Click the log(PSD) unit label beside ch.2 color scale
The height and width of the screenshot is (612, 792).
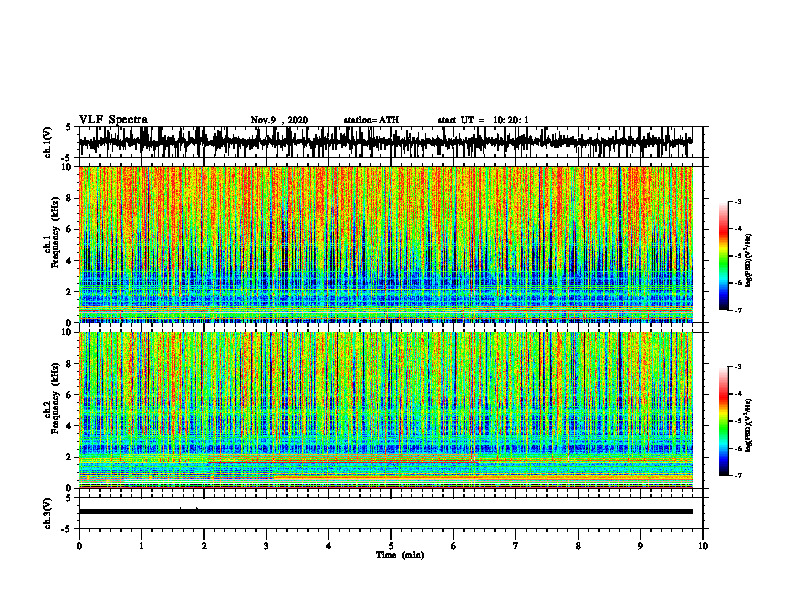coord(749,424)
